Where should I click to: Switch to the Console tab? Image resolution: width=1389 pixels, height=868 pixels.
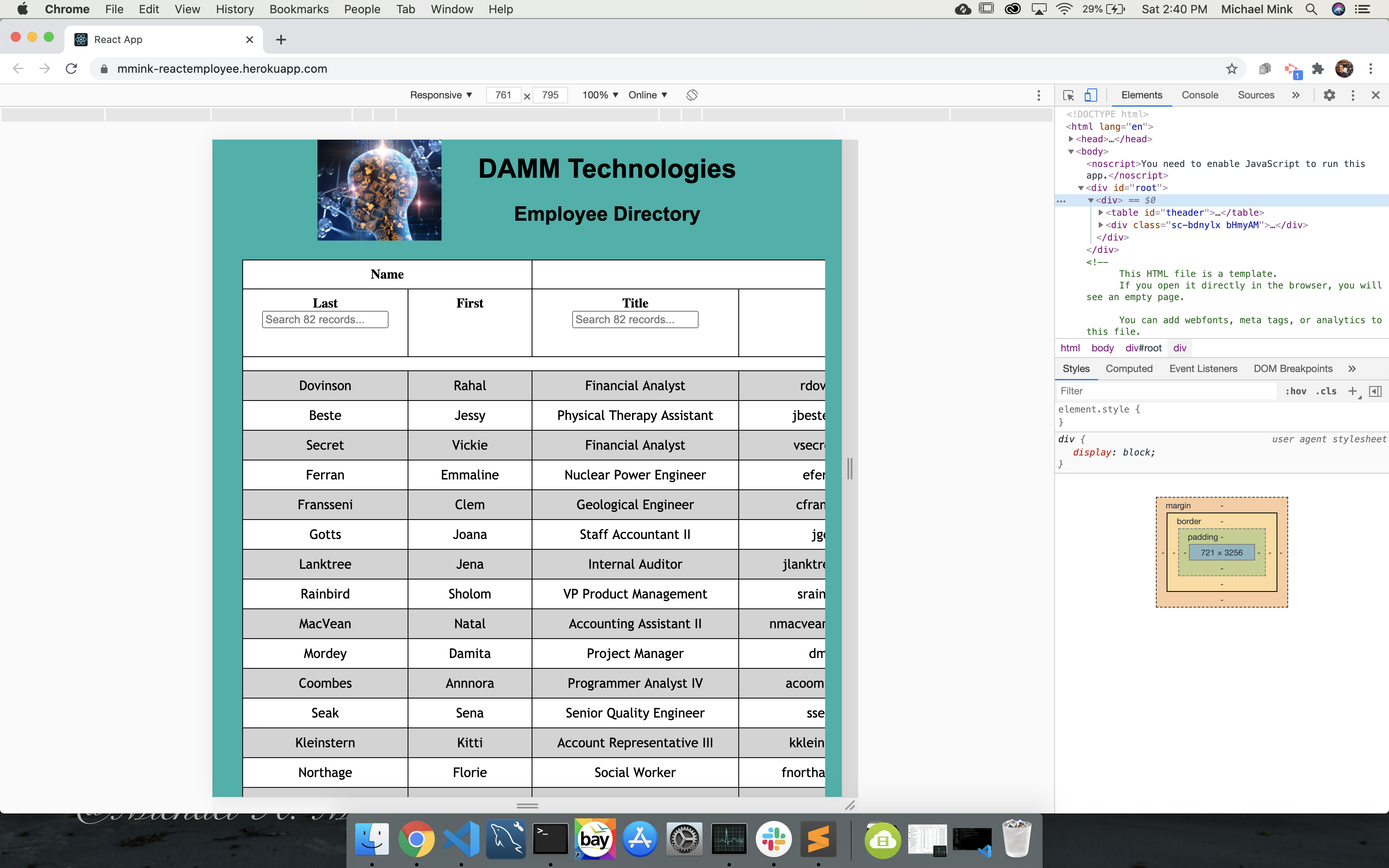[x=1200, y=95]
